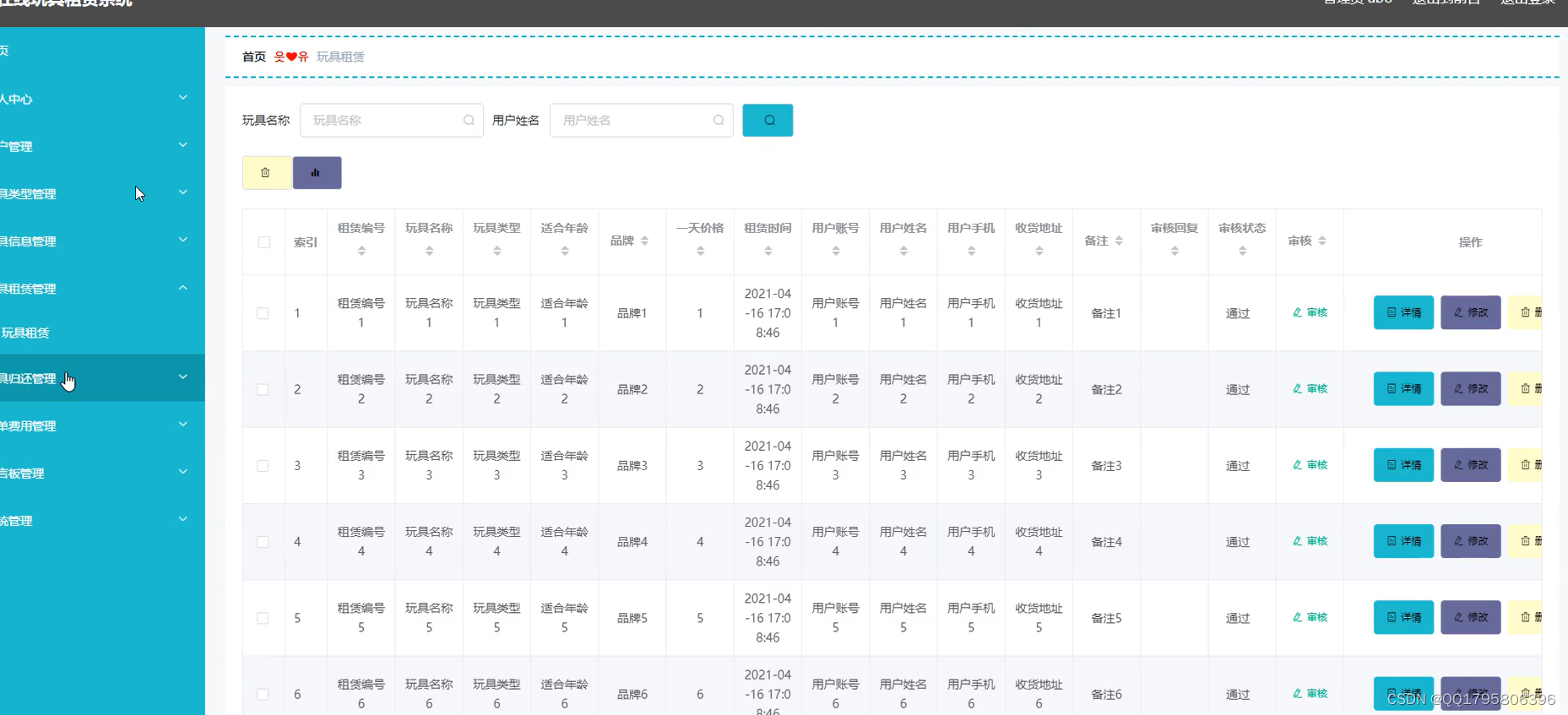The width and height of the screenshot is (1568, 715).
Task: Open 详情 for row 5
Action: [1403, 617]
